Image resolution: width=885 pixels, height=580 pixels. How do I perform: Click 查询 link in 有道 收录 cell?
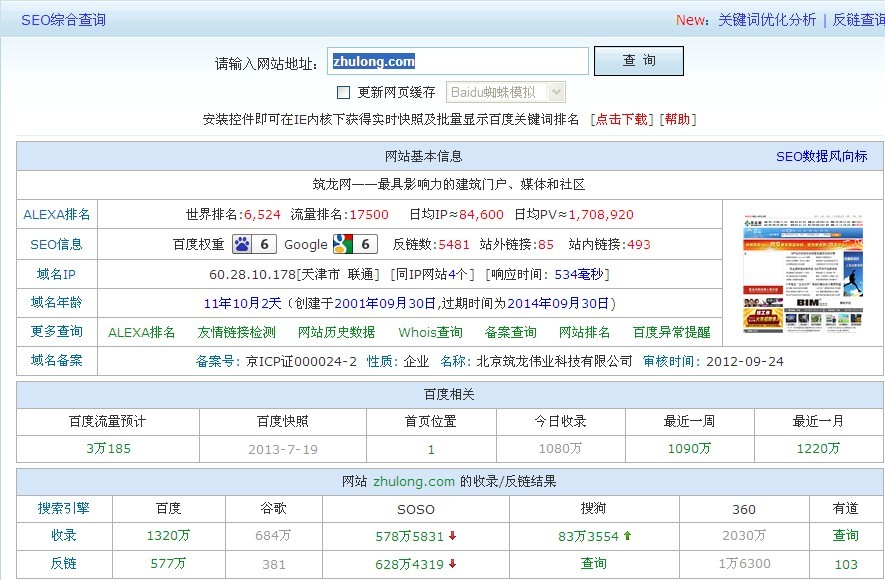tap(845, 535)
